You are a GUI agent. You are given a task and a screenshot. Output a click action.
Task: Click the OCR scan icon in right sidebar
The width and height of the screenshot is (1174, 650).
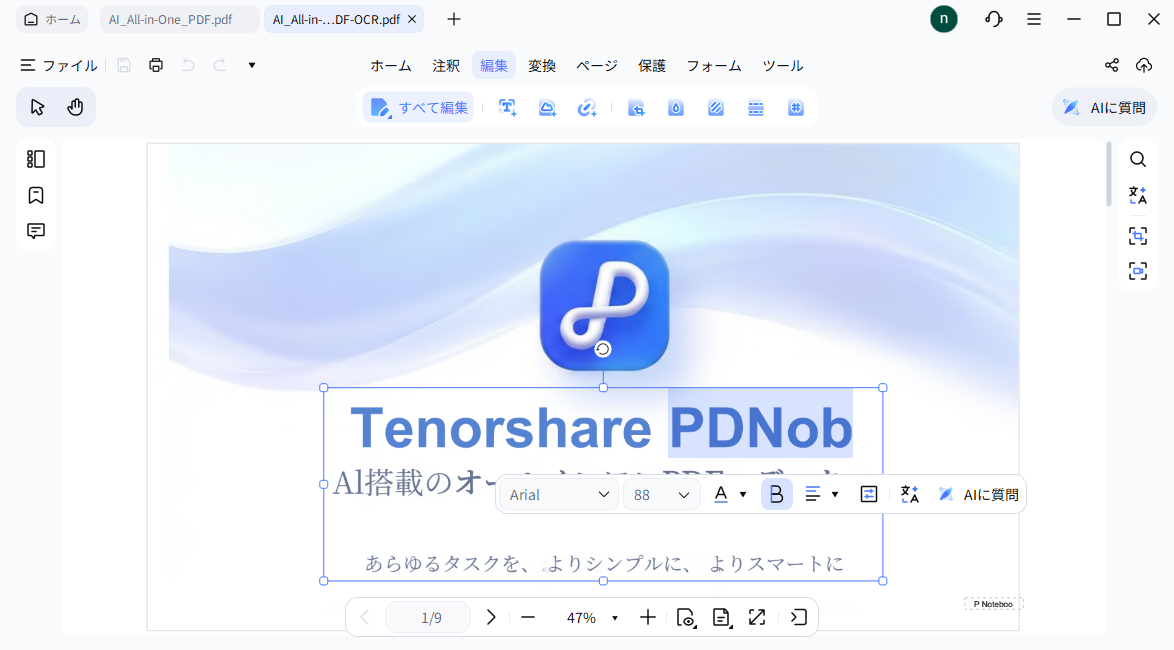tap(1138, 236)
